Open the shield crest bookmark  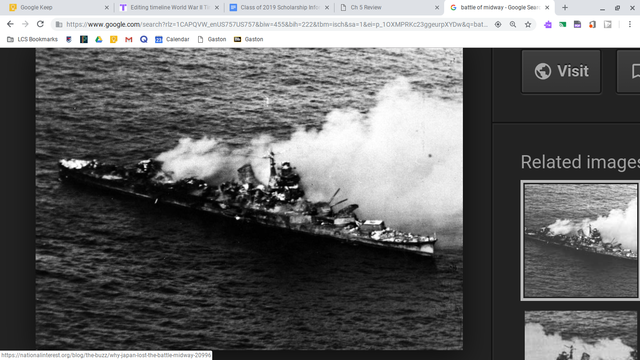(x=69, y=39)
